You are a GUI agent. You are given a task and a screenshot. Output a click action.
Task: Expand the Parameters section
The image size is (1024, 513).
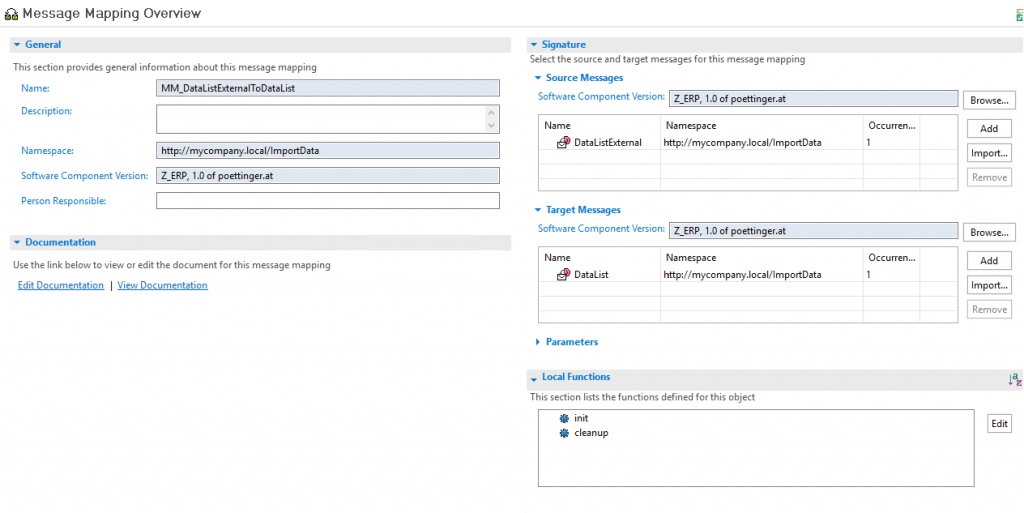click(x=538, y=341)
